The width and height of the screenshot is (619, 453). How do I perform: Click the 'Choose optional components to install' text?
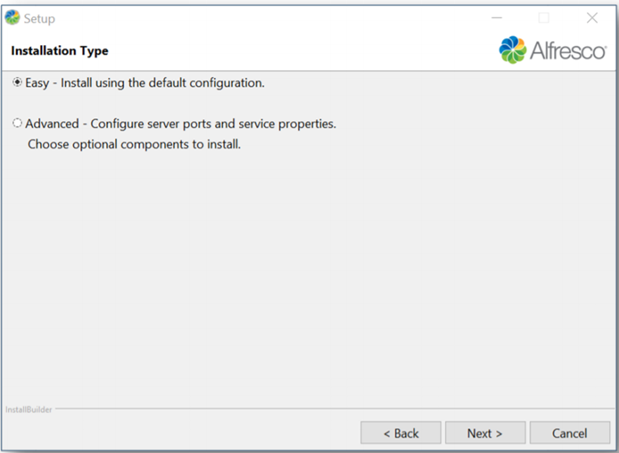pyautogui.click(x=134, y=144)
